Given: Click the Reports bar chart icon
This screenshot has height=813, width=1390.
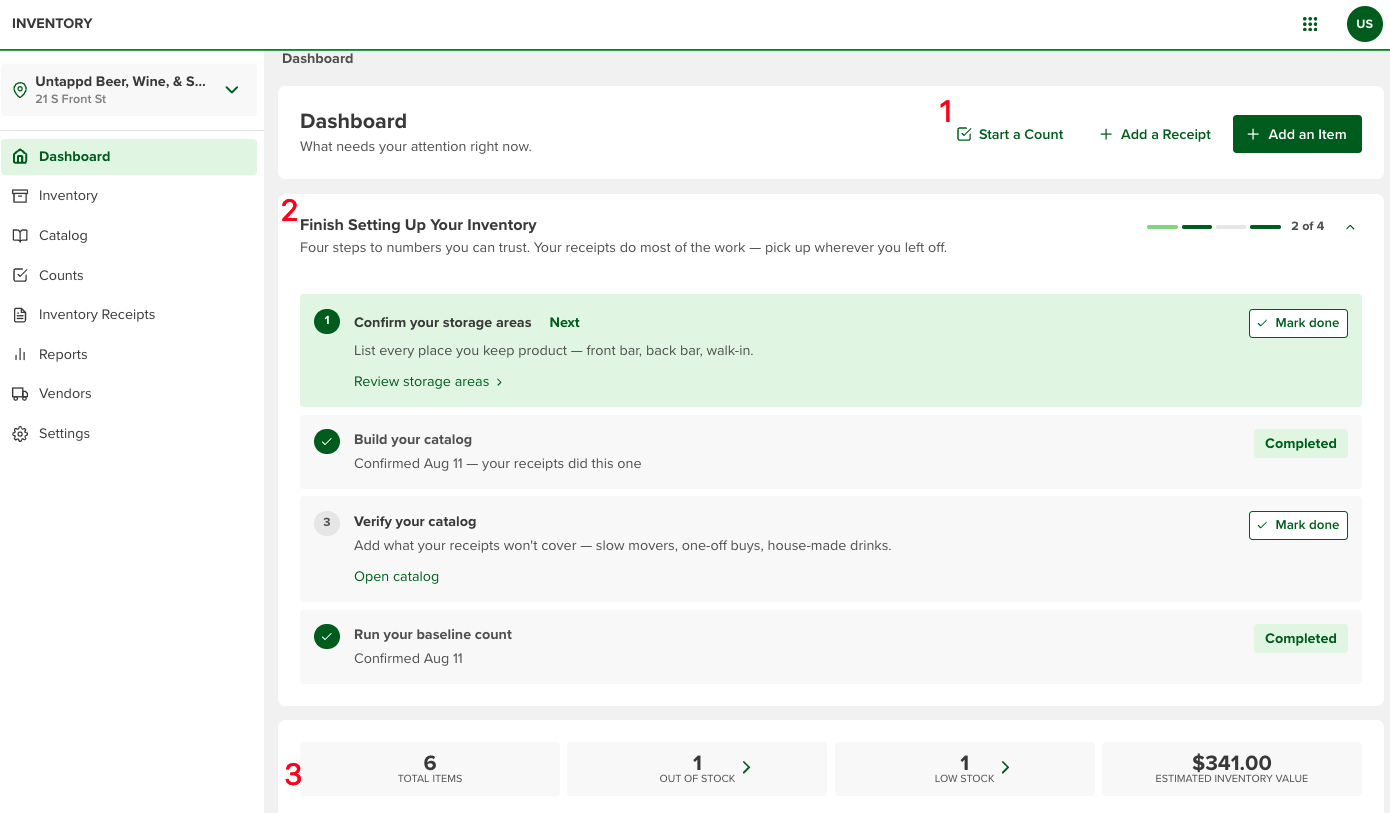Looking at the screenshot, I should coord(20,355).
